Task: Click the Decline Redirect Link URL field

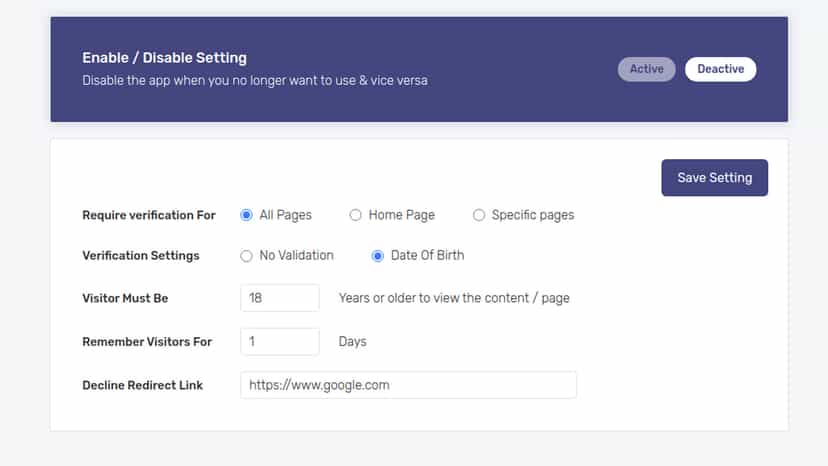Action: pos(408,385)
